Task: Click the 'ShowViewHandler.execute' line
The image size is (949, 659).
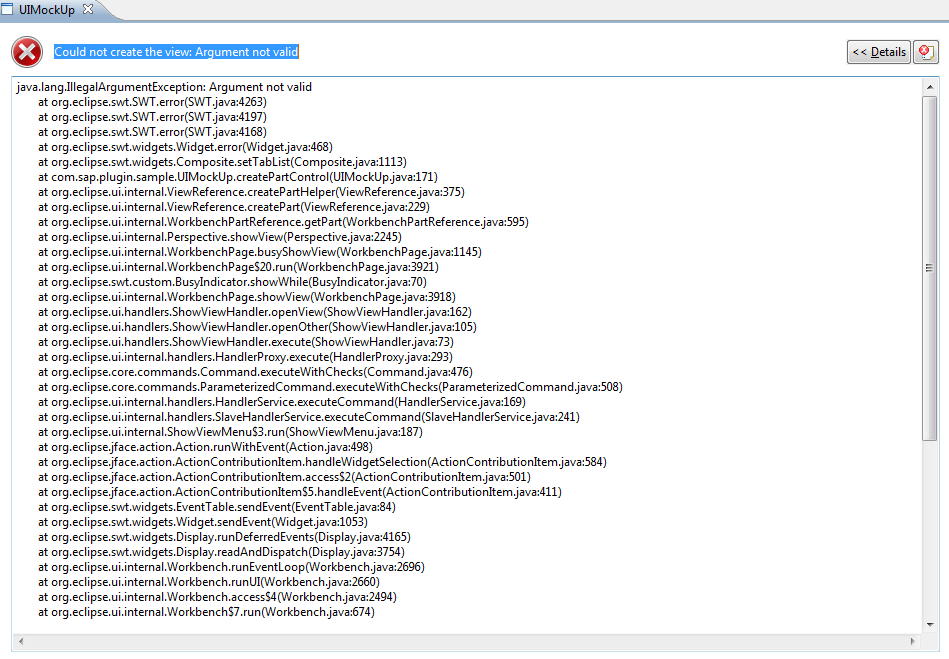Action: (x=246, y=342)
